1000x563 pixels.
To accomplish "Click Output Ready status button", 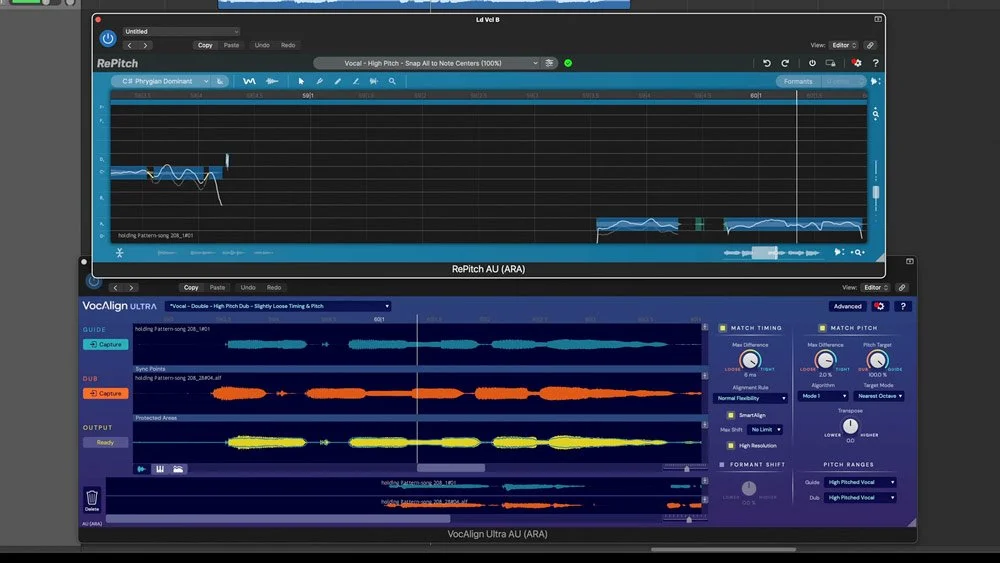I will click(x=106, y=442).
